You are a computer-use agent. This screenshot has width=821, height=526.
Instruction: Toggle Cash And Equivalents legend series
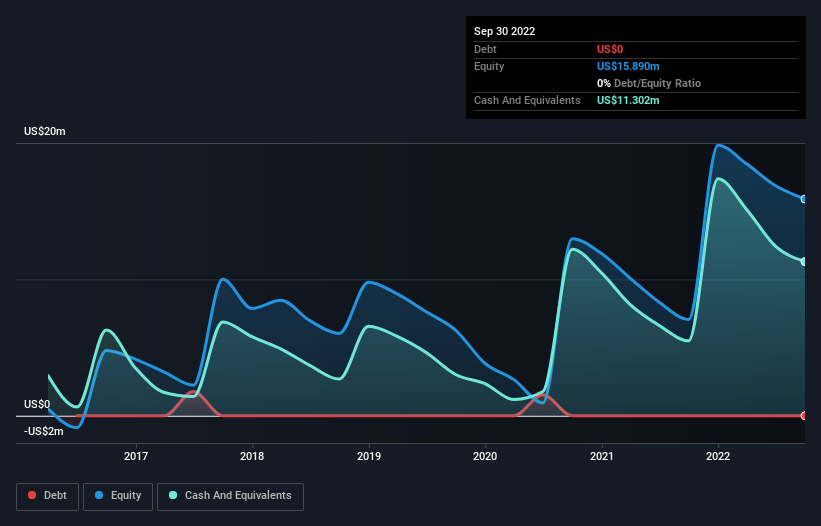coord(230,496)
